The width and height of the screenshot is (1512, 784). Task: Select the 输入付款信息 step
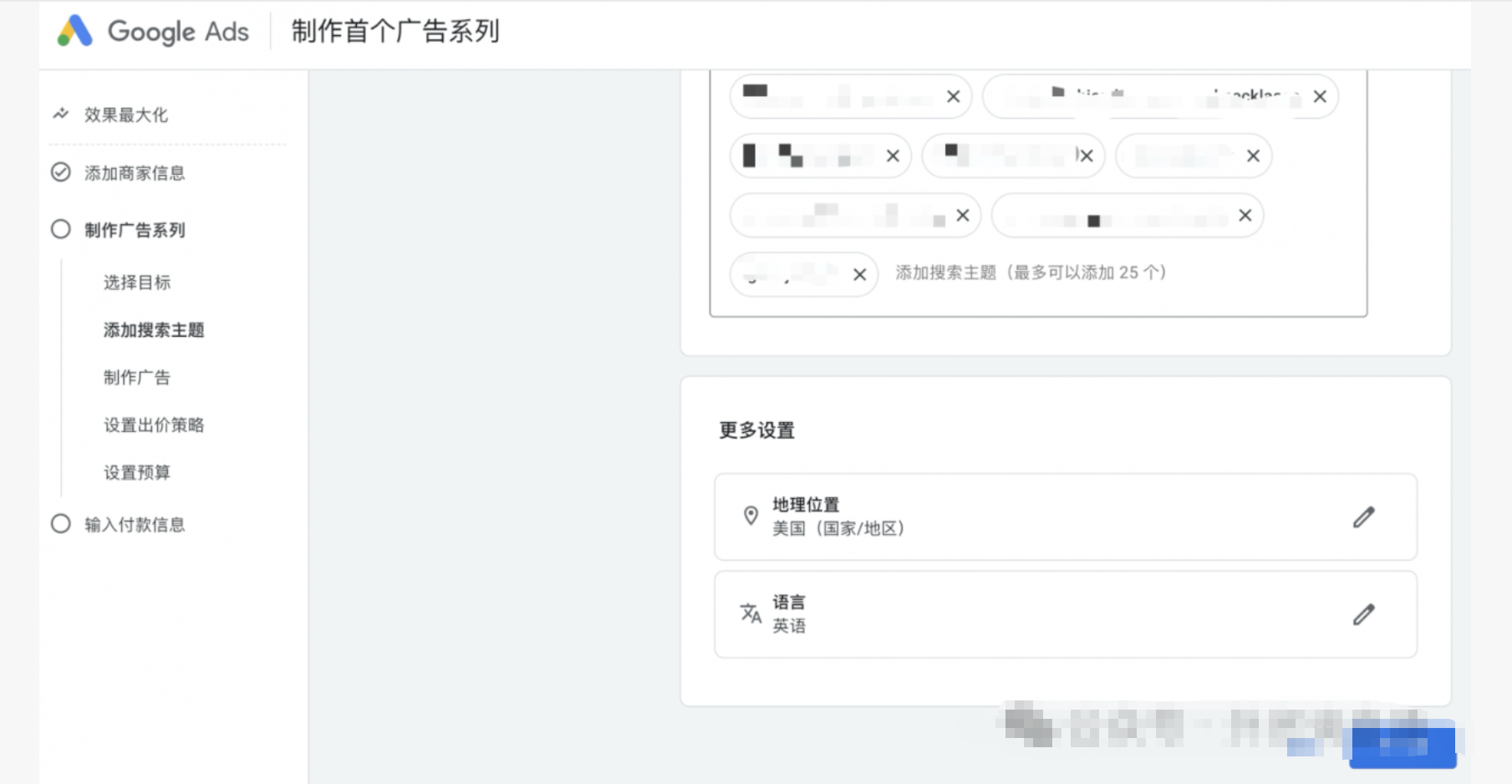(135, 525)
